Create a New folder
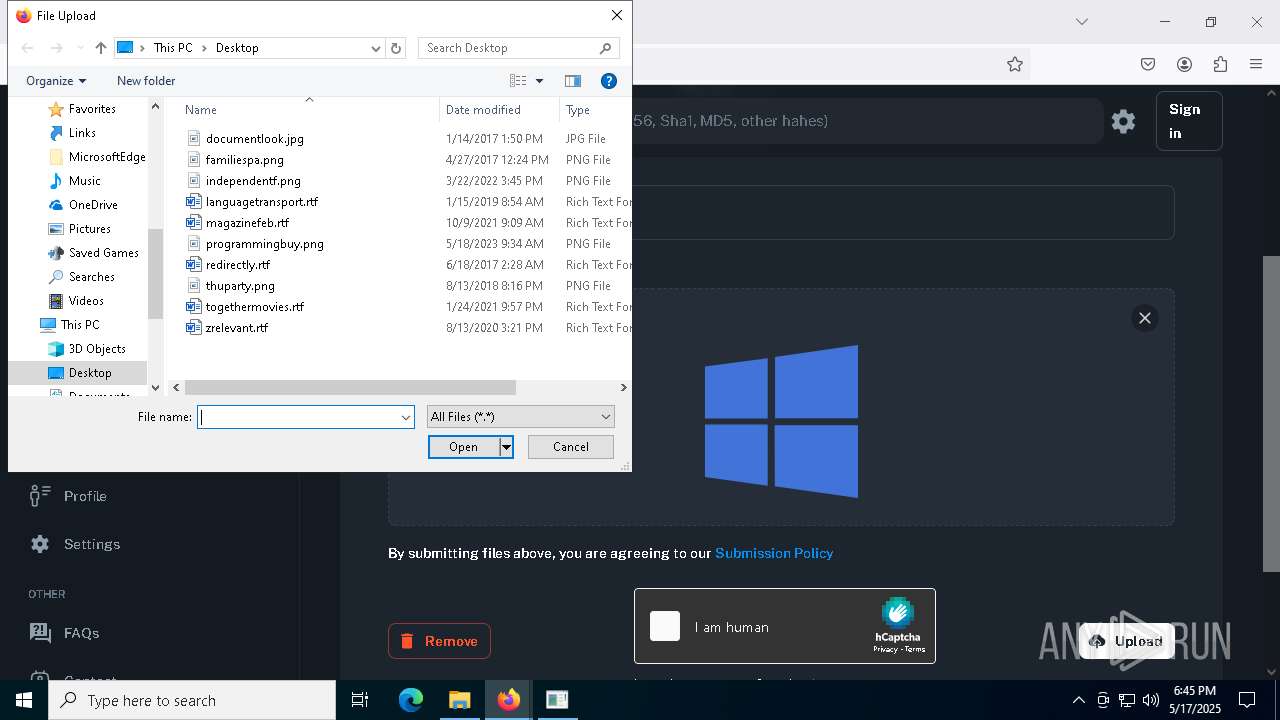The width and height of the screenshot is (1280, 720). (146, 81)
